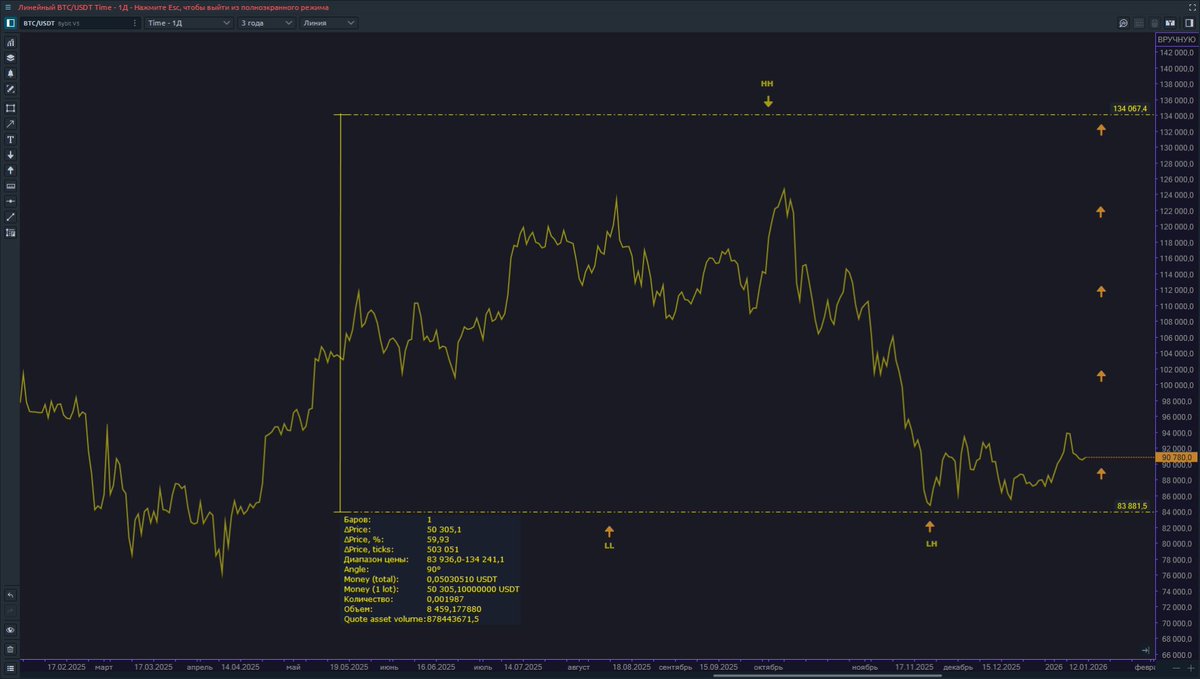
Task: Click the ВРУЧНУЮ scale mode button
Action: (1176, 39)
